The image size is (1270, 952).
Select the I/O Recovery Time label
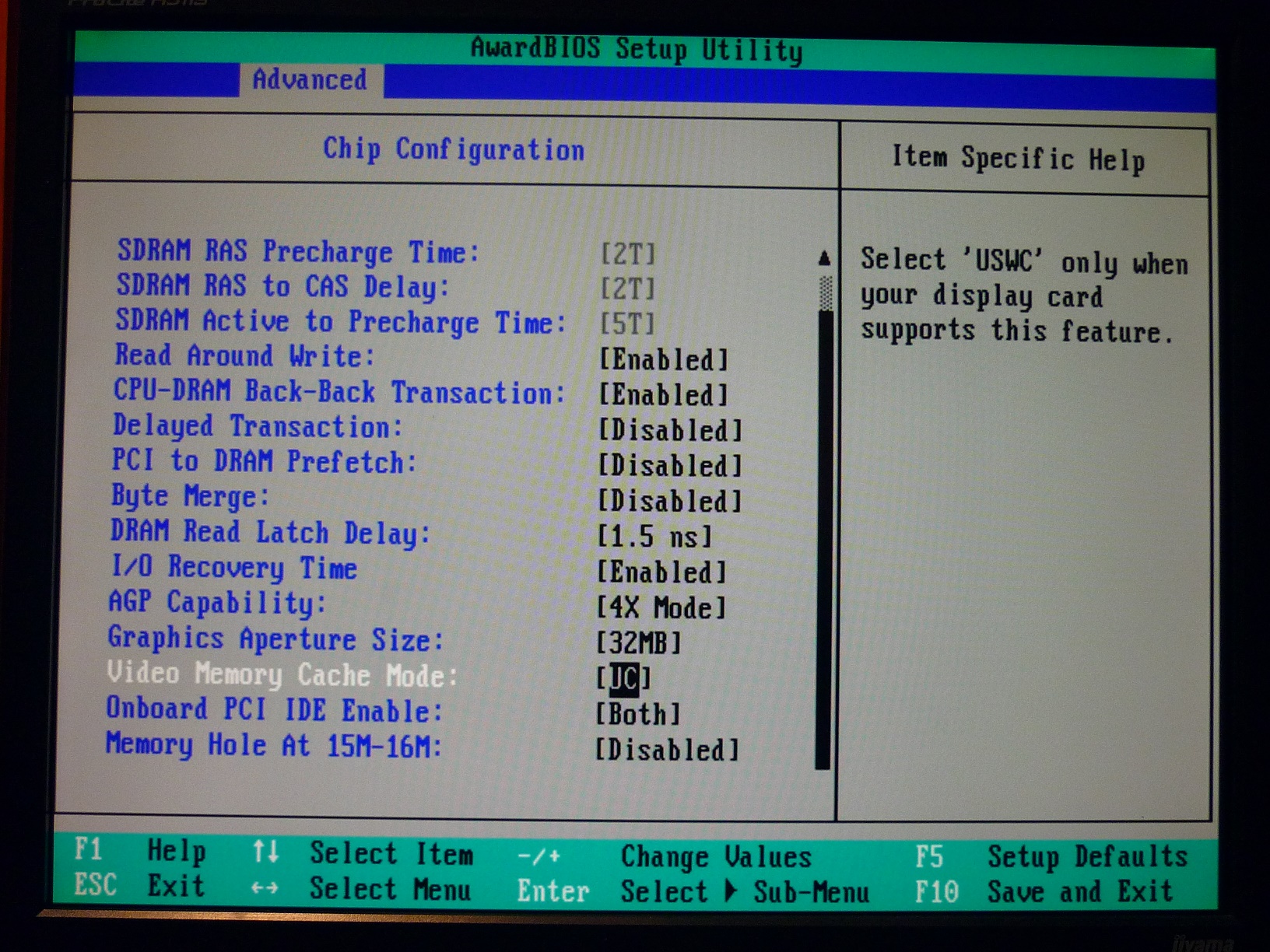click(x=233, y=567)
